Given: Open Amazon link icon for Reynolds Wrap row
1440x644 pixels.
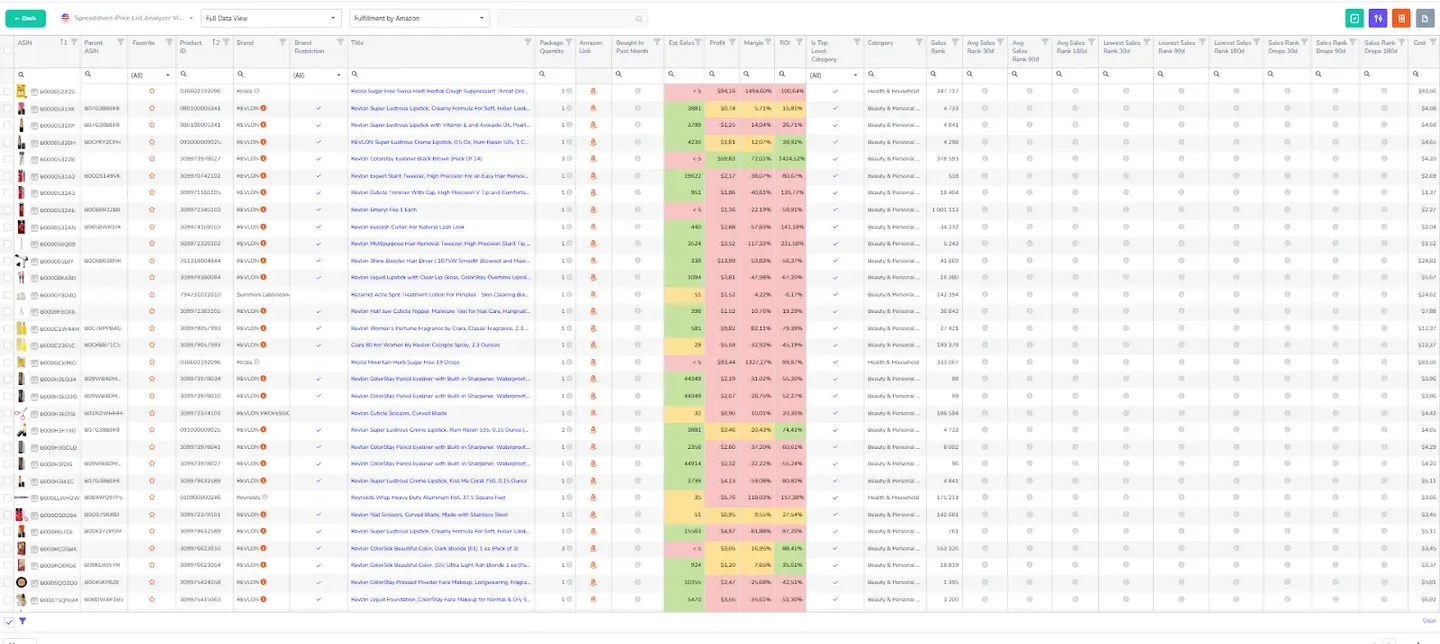Looking at the screenshot, I should coord(593,497).
